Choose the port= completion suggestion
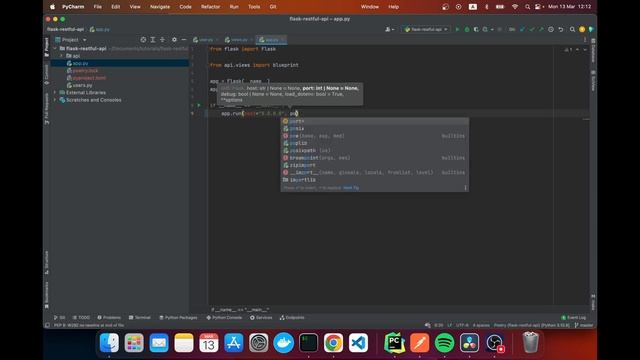Image resolution: width=640 pixels, height=360 pixels. click(374, 121)
